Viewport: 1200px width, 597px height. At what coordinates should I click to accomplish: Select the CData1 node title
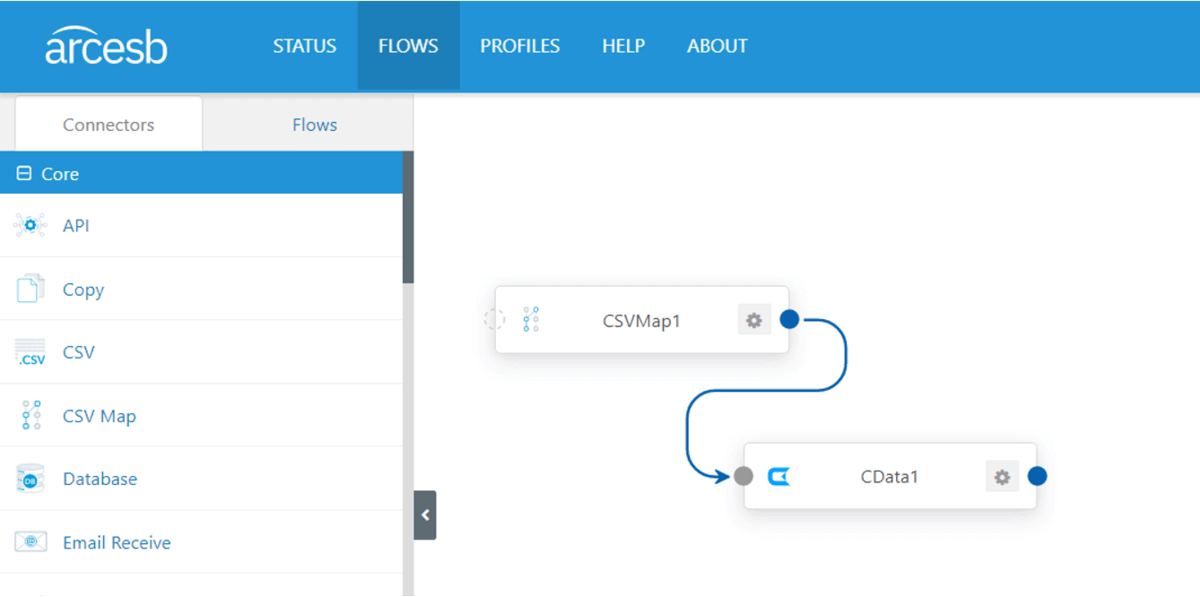[889, 477]
